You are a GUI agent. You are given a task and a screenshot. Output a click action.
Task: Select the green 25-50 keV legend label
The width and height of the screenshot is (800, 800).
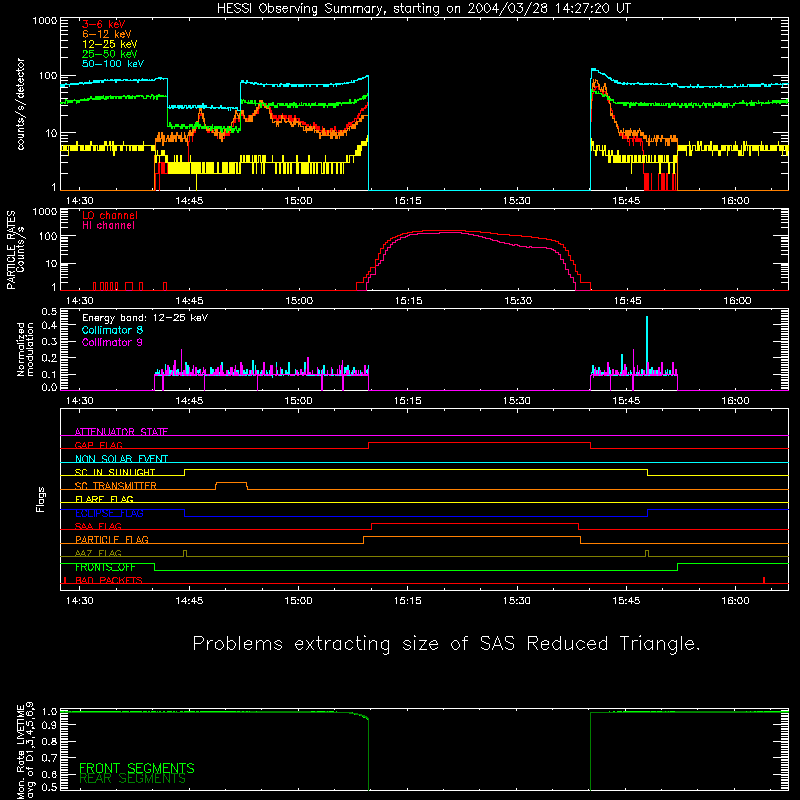[x=110, y=54]
